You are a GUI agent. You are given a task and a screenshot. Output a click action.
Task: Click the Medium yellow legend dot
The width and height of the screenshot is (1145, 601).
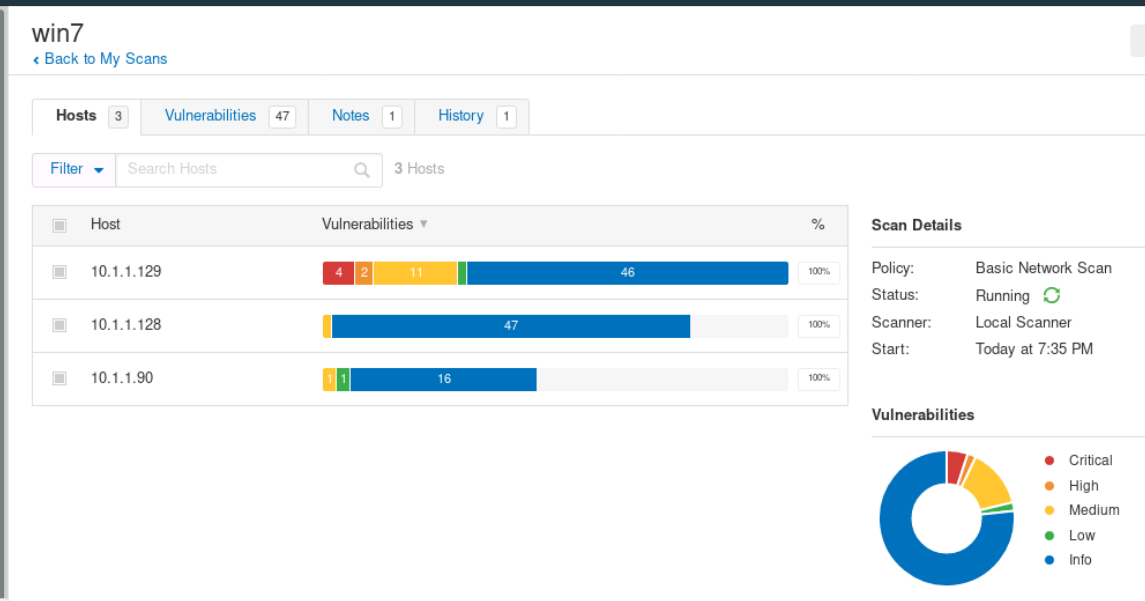tap(1049, 510)
